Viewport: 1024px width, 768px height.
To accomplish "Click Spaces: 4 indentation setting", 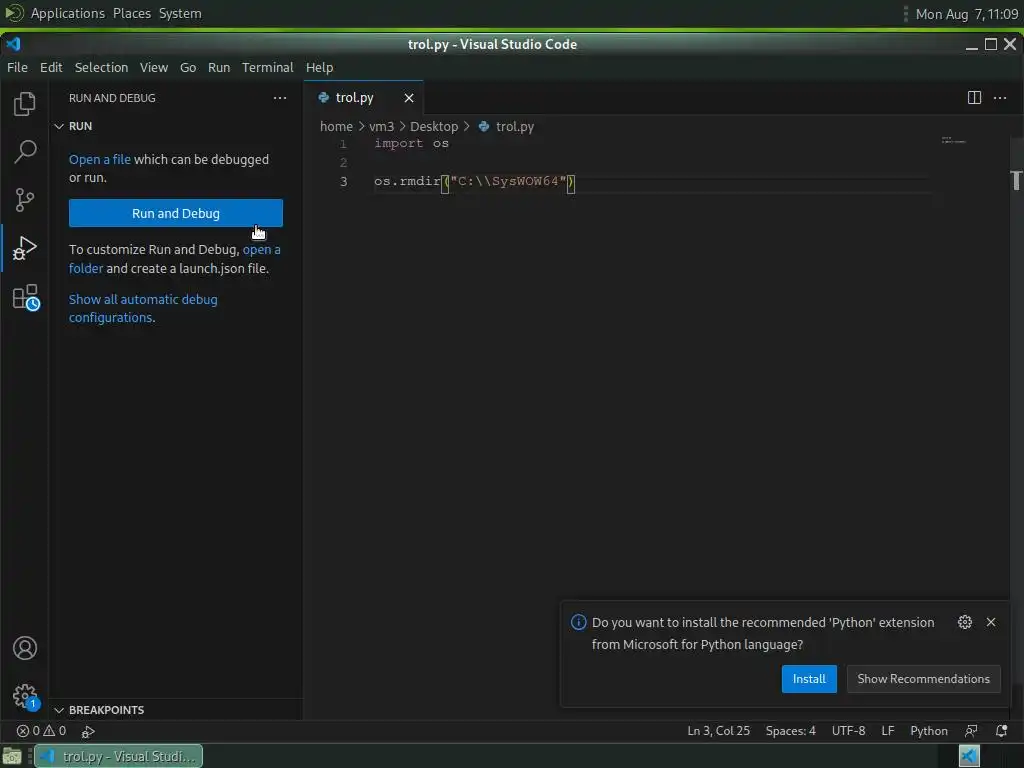I will pyautogui.click(x=790, y=731).
